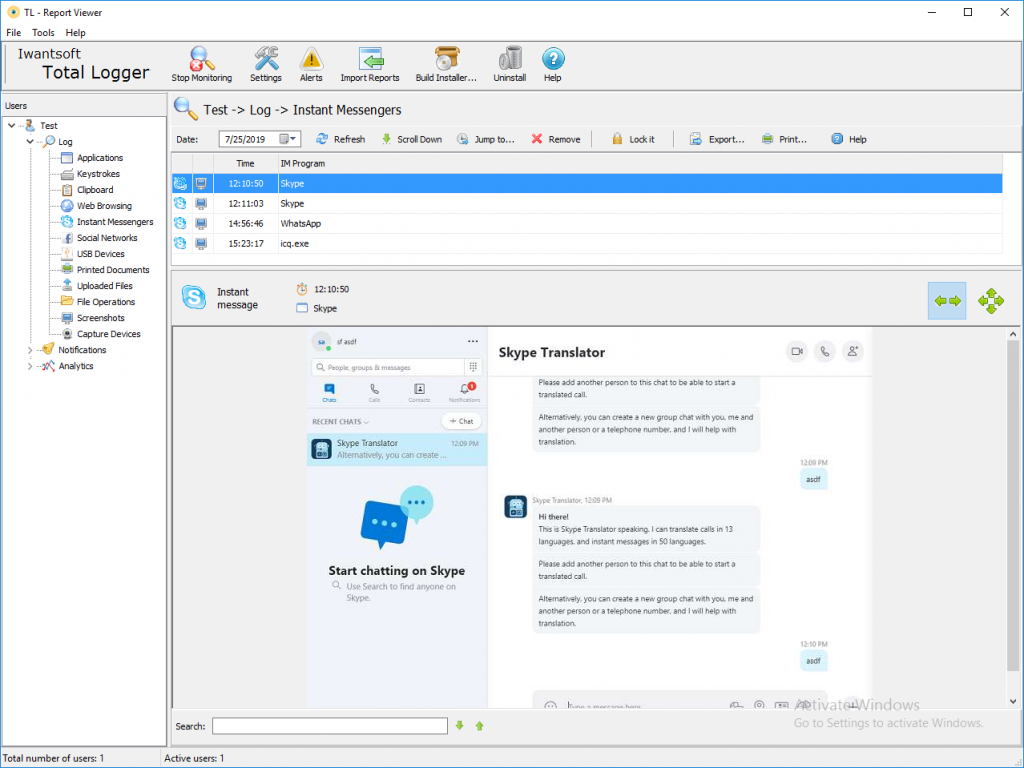
Task: Open the date picker dropdown
Action: point(289,139)
